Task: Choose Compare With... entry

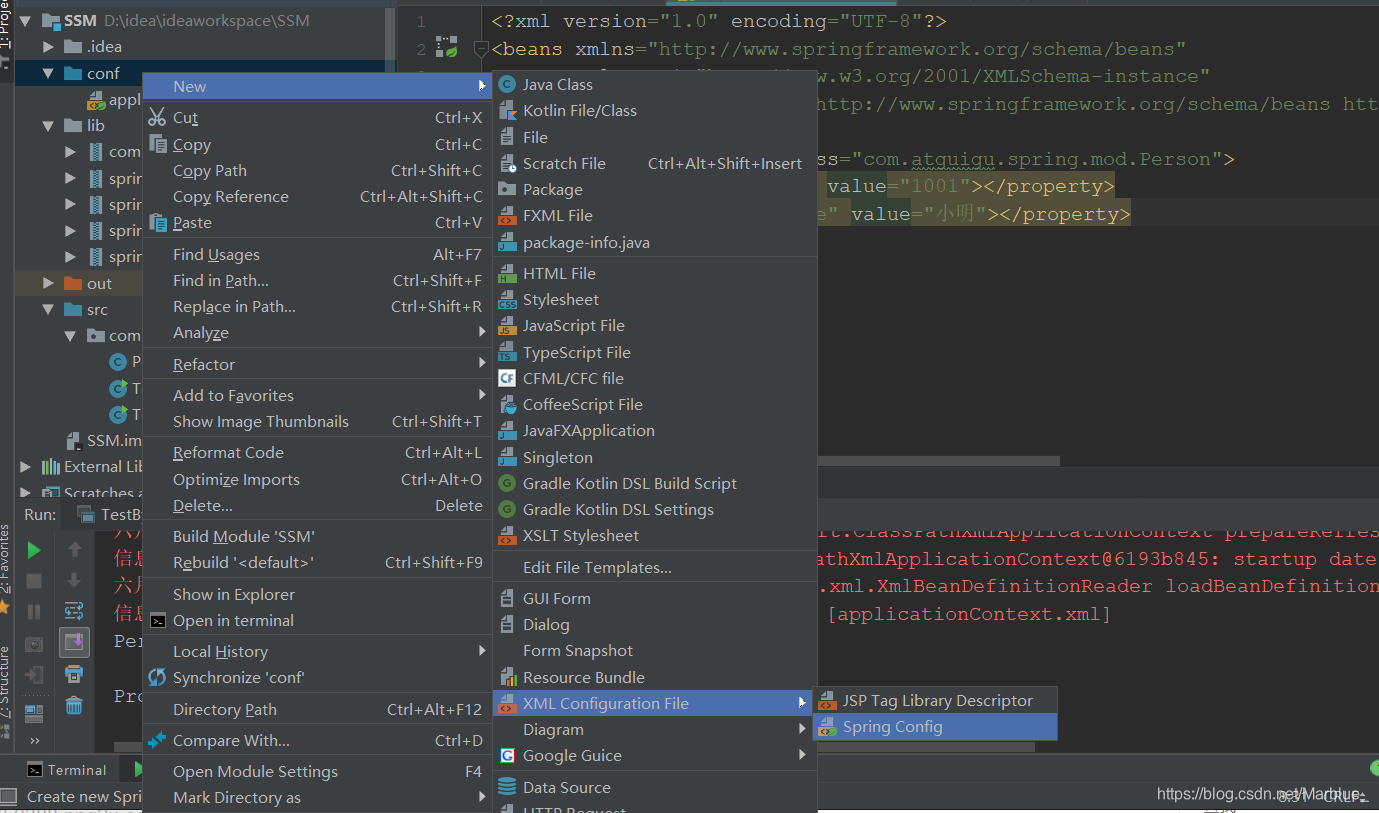Action: (318, 740)
